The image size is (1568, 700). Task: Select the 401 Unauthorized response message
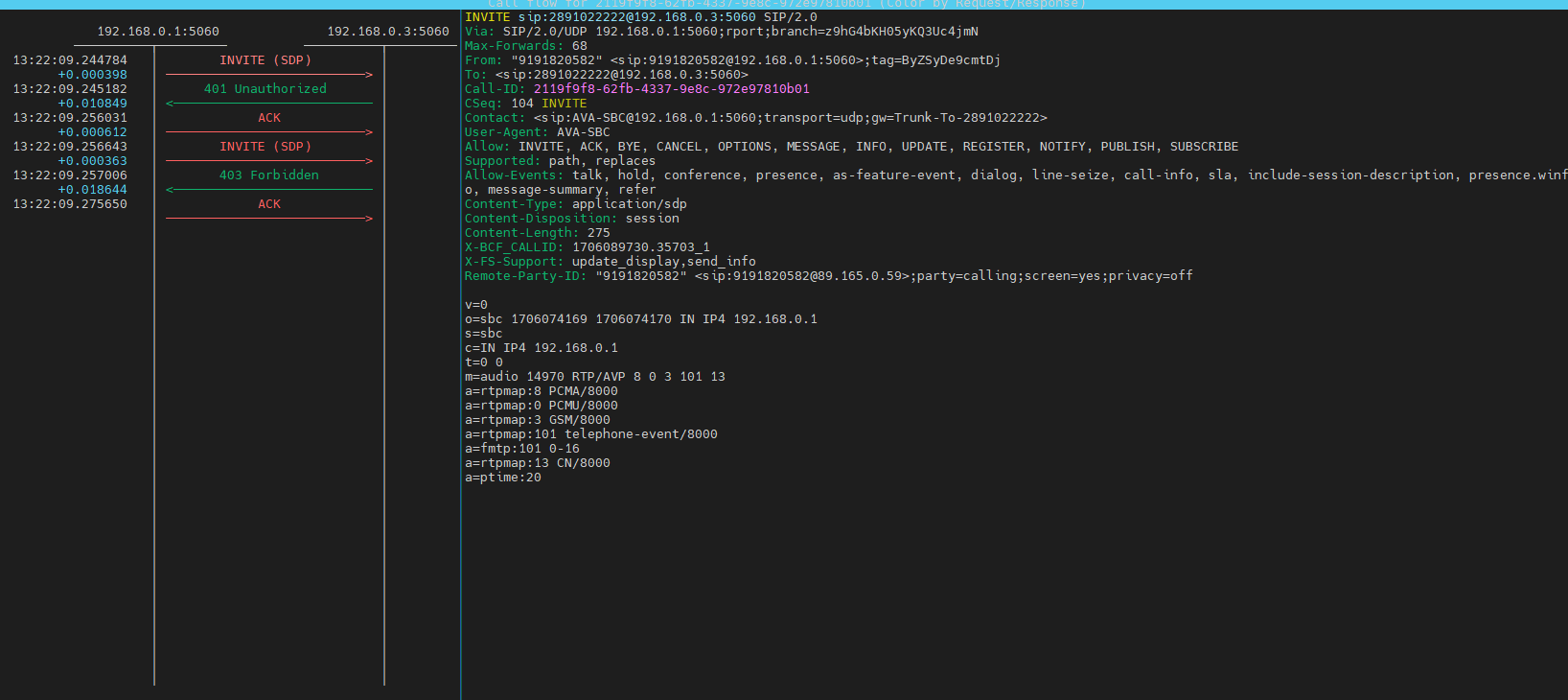[x=265, y=89]
